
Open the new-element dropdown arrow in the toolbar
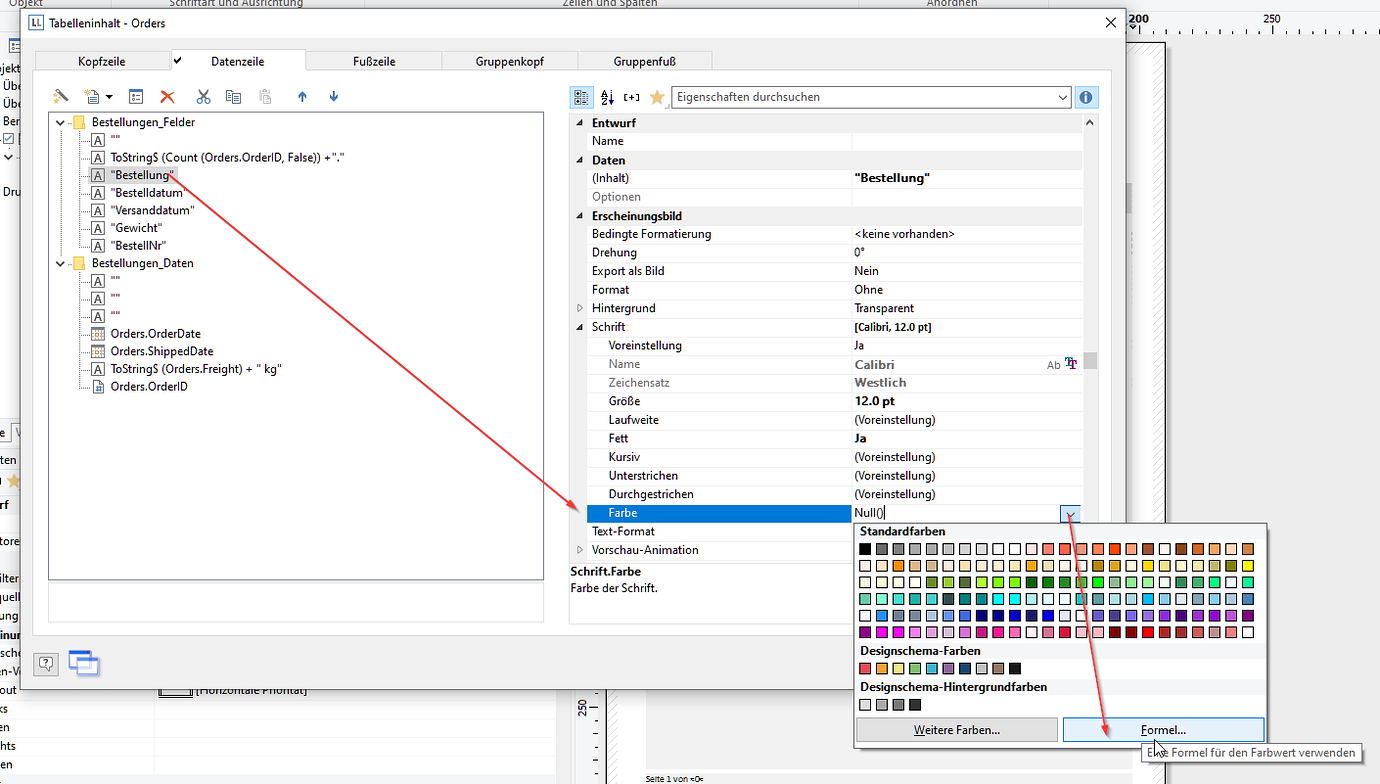click(109, 97)
